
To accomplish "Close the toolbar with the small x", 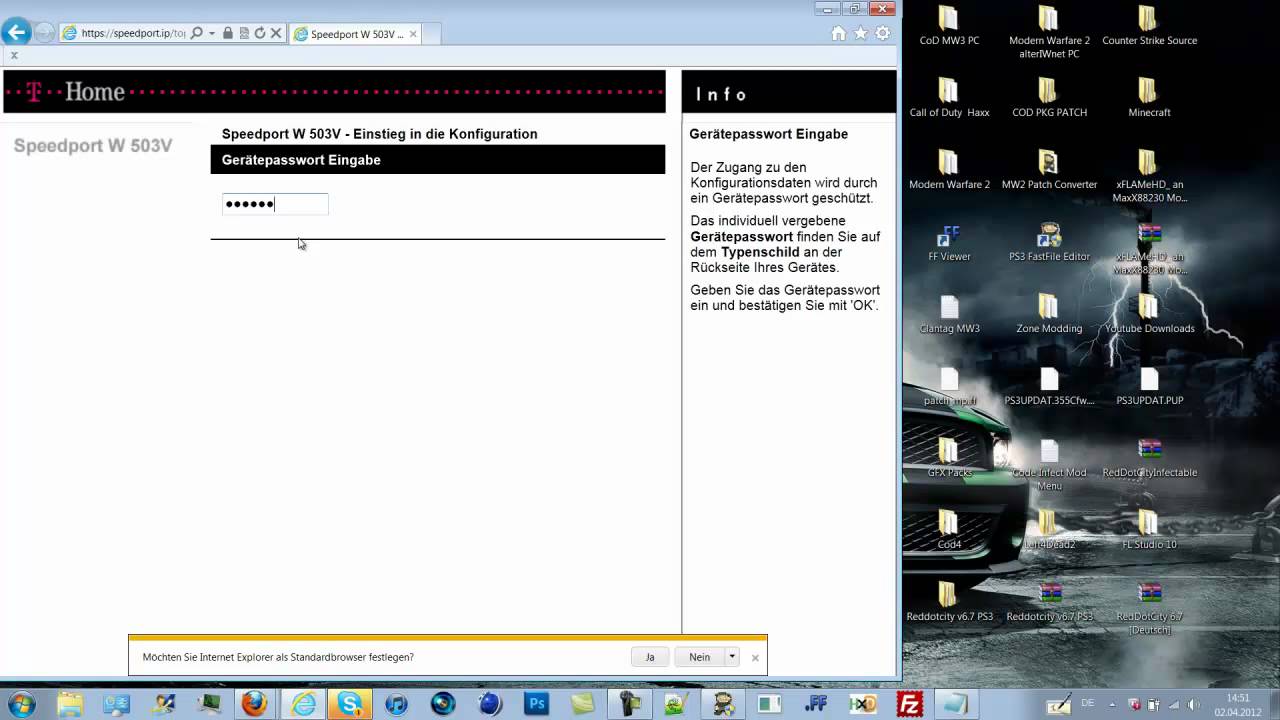I will (14, 55).
